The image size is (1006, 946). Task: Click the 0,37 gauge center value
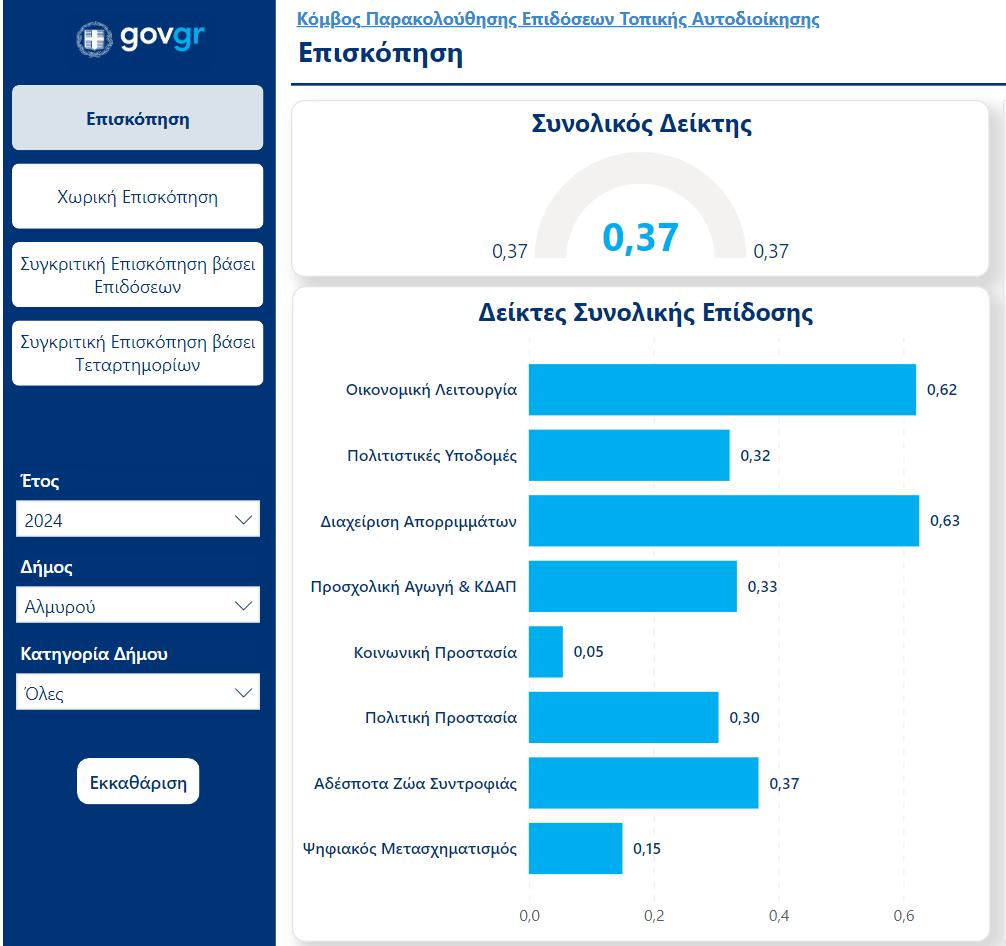pyautogui.click(x=640, y=238)
